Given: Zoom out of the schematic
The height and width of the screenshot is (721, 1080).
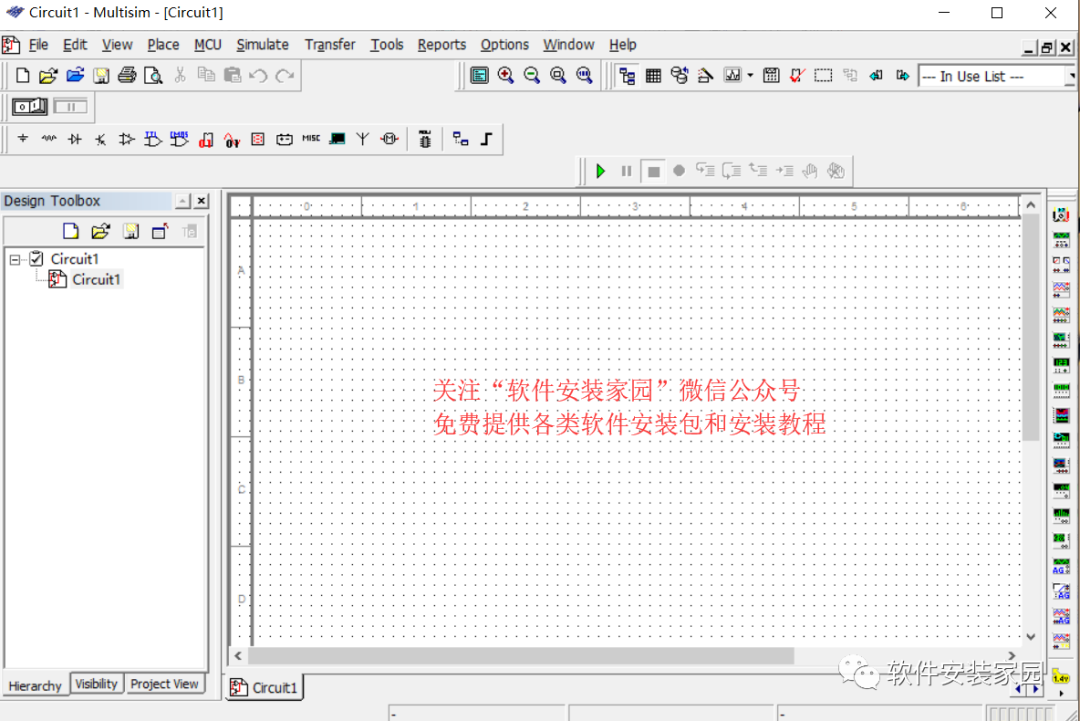Looking at the screenshot, I should click(x=532, y=75).
